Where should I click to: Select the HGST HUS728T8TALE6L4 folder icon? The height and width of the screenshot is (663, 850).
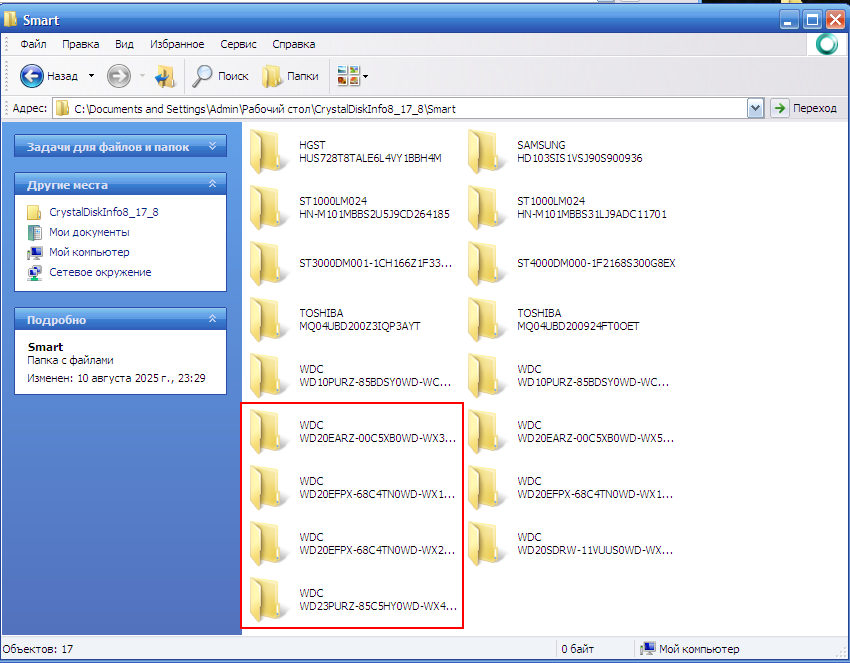[267, 152]
